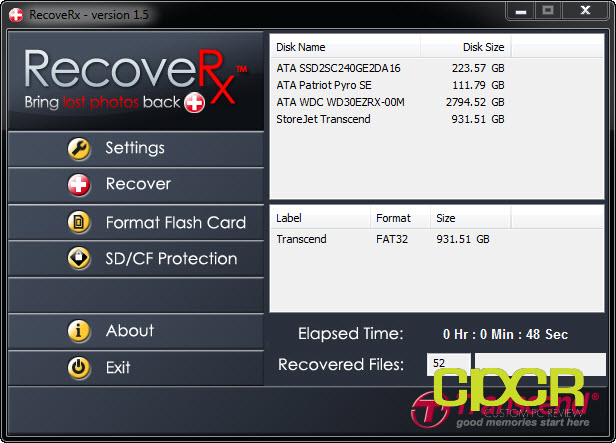Click the FAT32 format cell
Viewport: 616px width, 443px height.
pyautogui.click(x=392, y=239)
